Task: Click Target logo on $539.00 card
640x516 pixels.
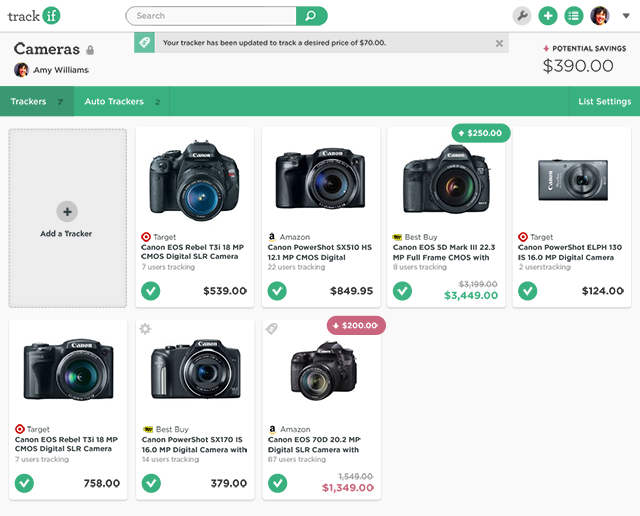Action: pos(146,237)
